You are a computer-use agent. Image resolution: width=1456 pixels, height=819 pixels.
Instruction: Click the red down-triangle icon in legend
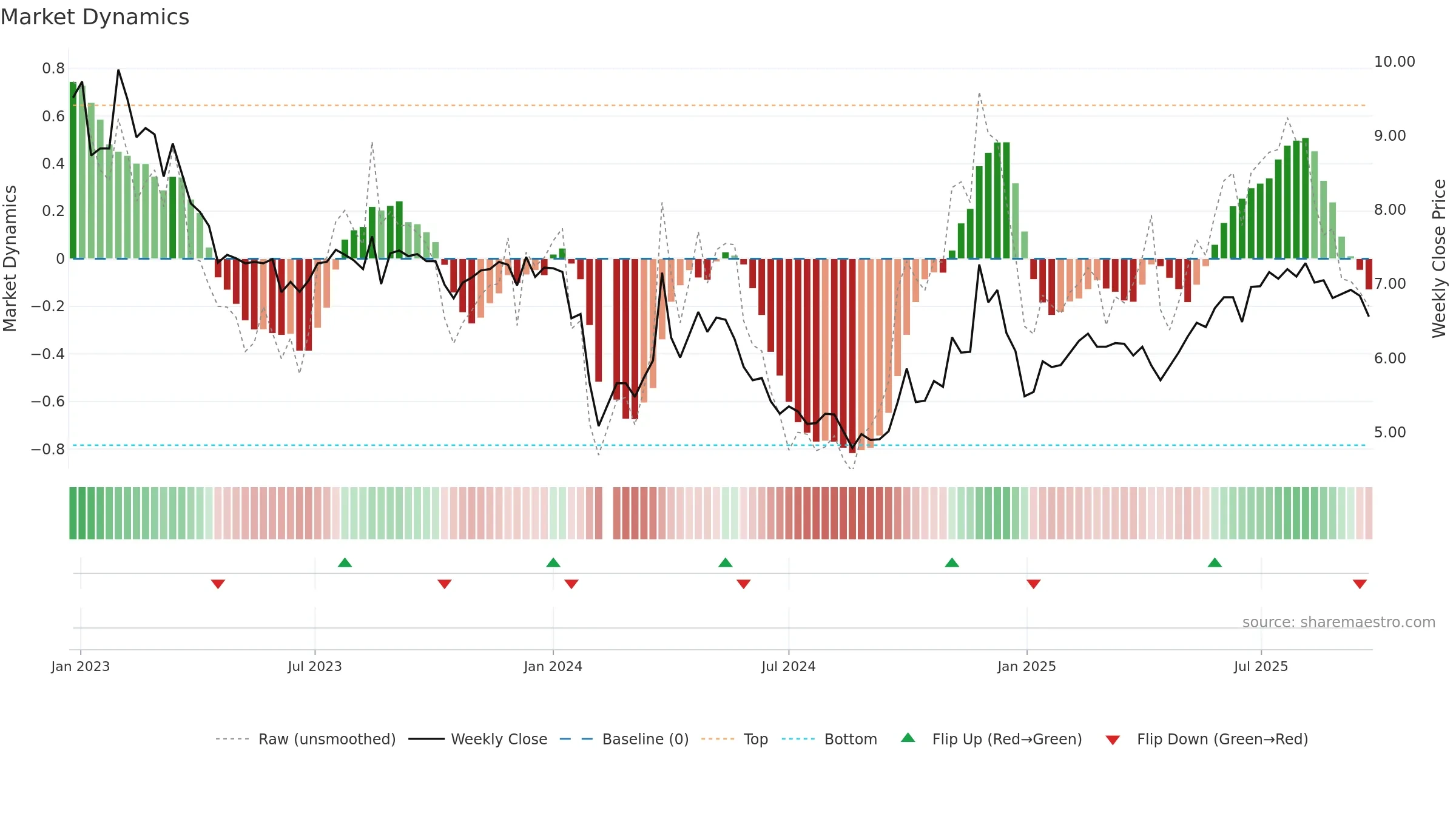[x=1113, y=740]
